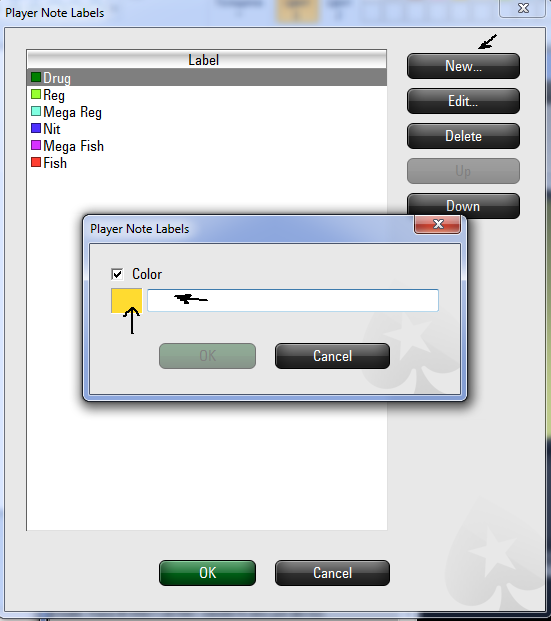
Task: Select the Fish label row
Action: tap(207, 163)
